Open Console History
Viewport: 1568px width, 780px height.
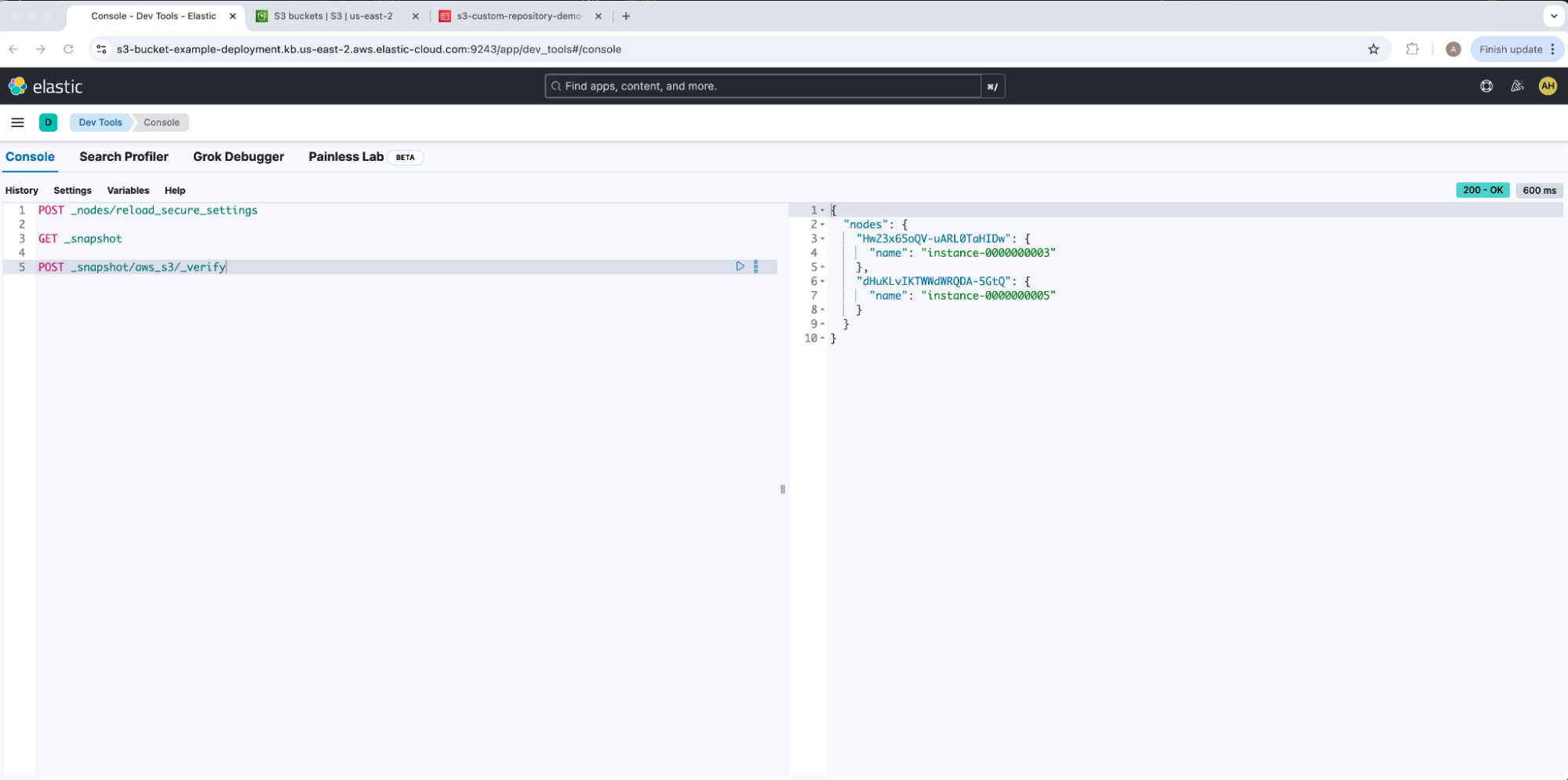[22, 191]
